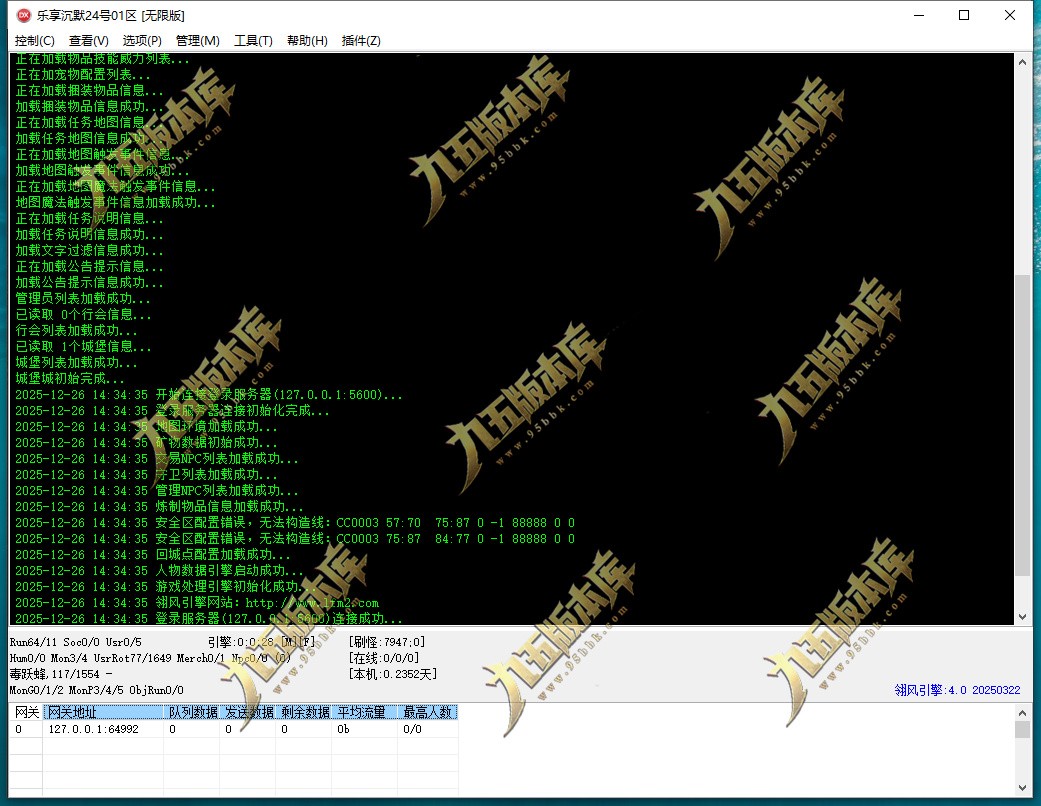Click the log line 炼制物品信息加载成功
Viewport: 1041px width, 806px height.
click(x=159, y=507)
